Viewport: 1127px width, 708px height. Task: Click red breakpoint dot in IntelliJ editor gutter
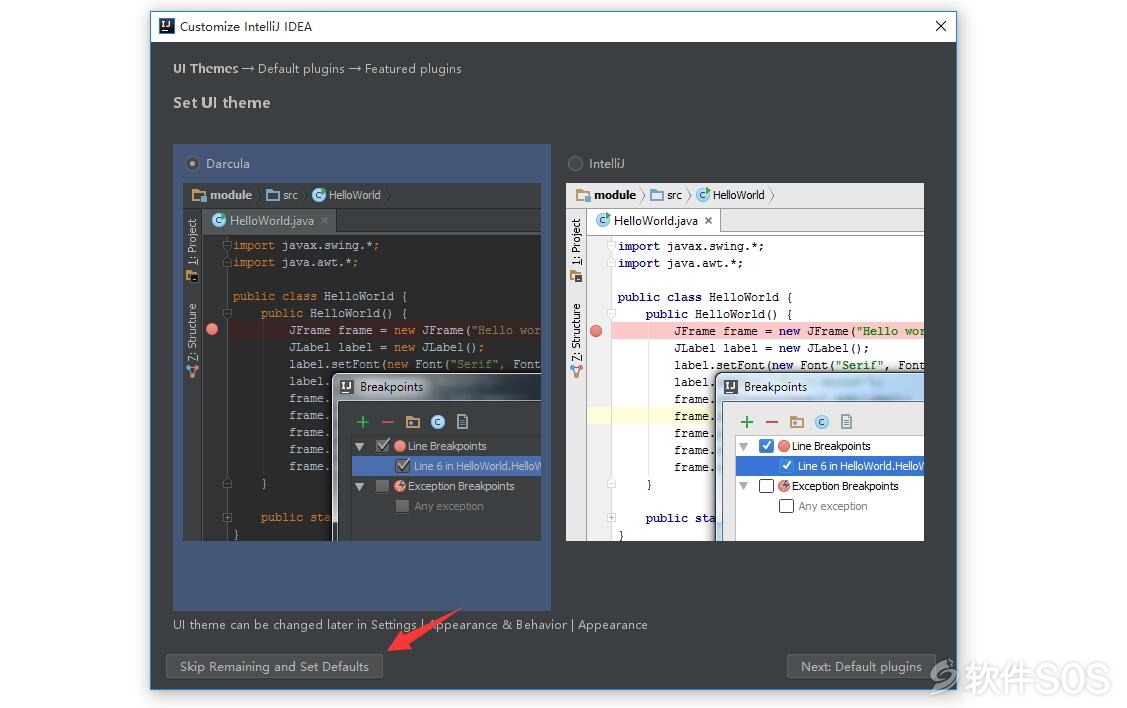(596, 331)
